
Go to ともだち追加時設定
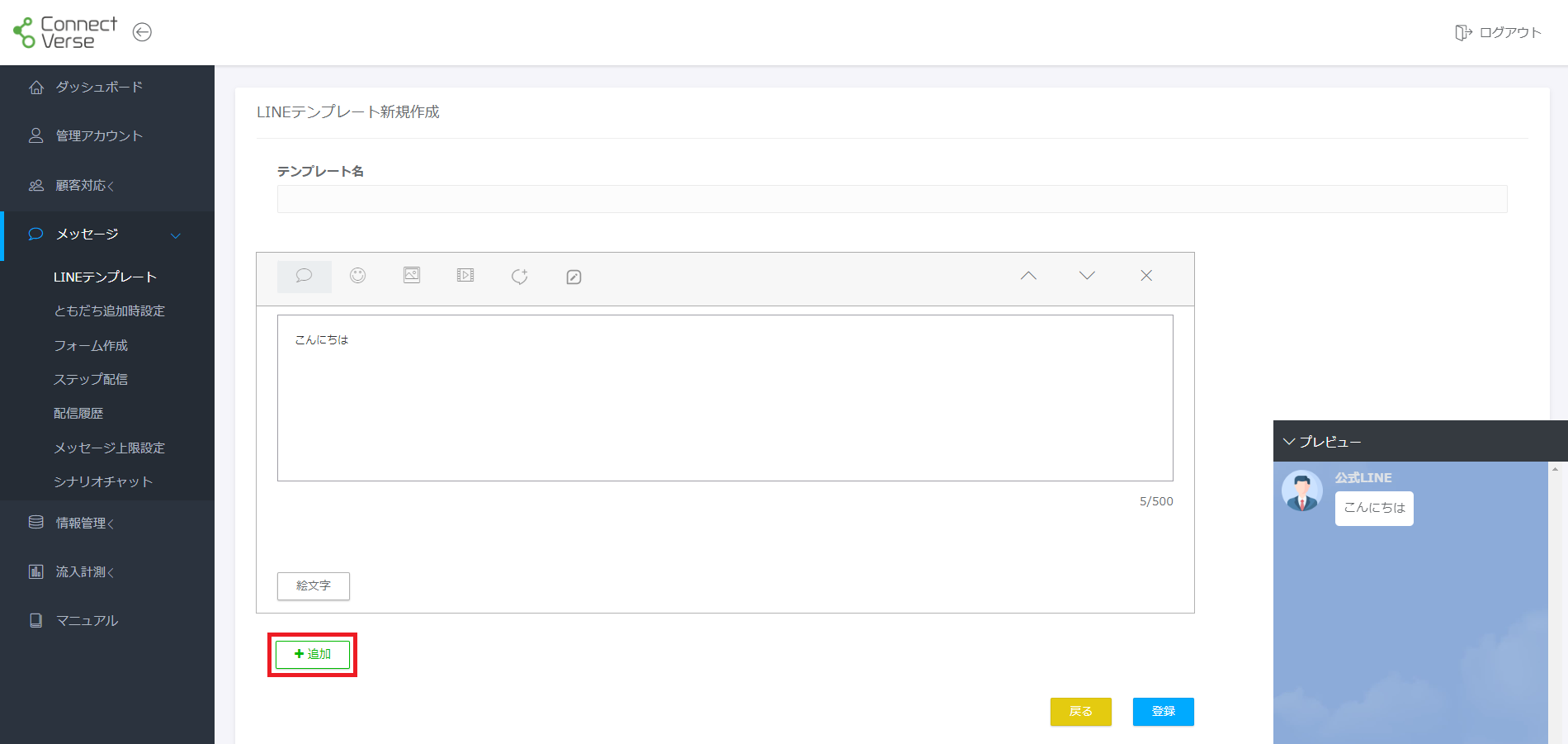click(109, 310)
